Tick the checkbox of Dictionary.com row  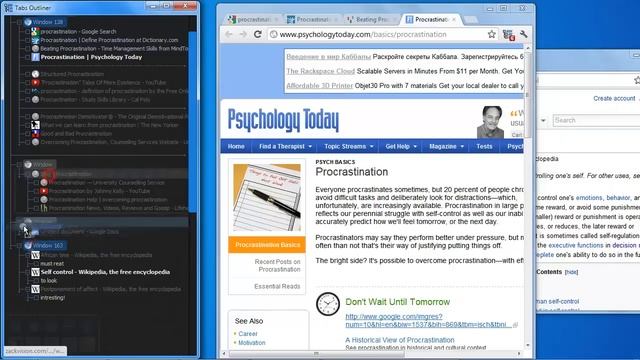tap(28, 40)
